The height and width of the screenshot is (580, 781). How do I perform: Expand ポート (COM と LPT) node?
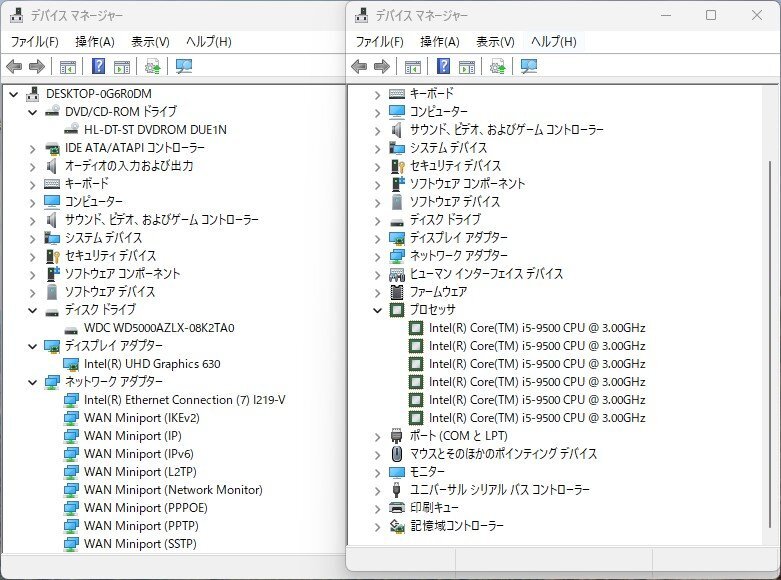click(378, 436)
